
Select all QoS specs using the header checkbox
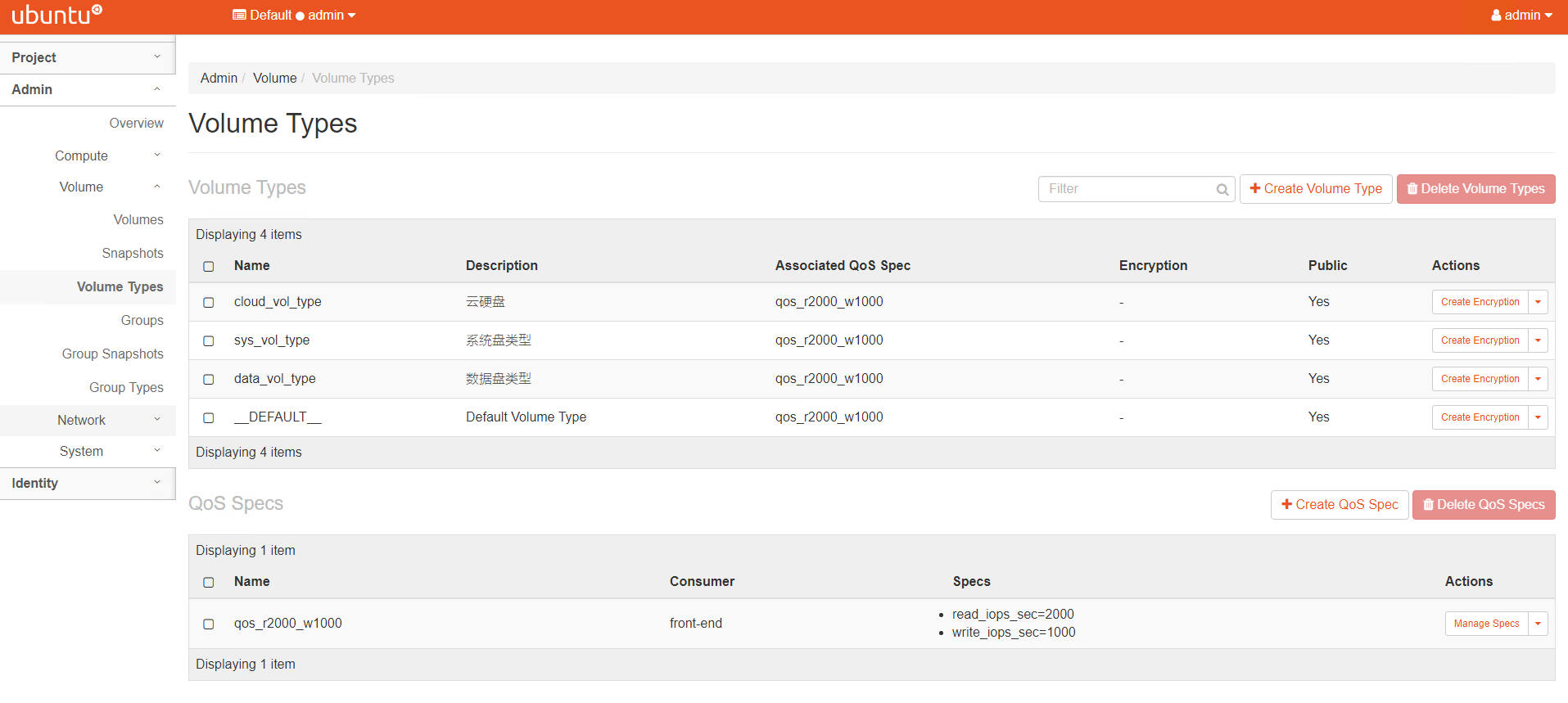click(209, 582)
